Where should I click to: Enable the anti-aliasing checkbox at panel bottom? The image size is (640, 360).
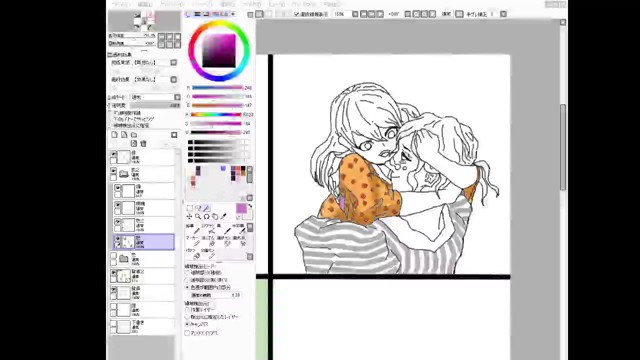coord(187,333)
